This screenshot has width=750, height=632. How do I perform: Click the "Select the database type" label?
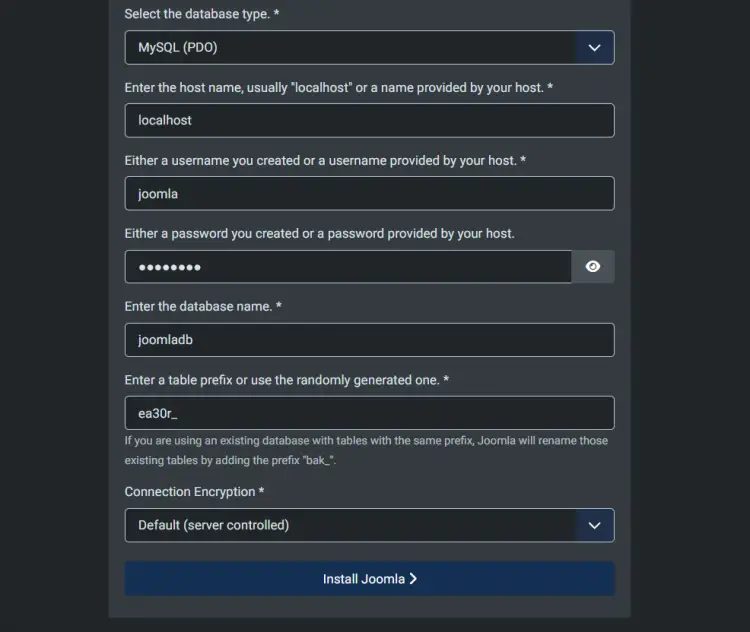tap(202, 14)
